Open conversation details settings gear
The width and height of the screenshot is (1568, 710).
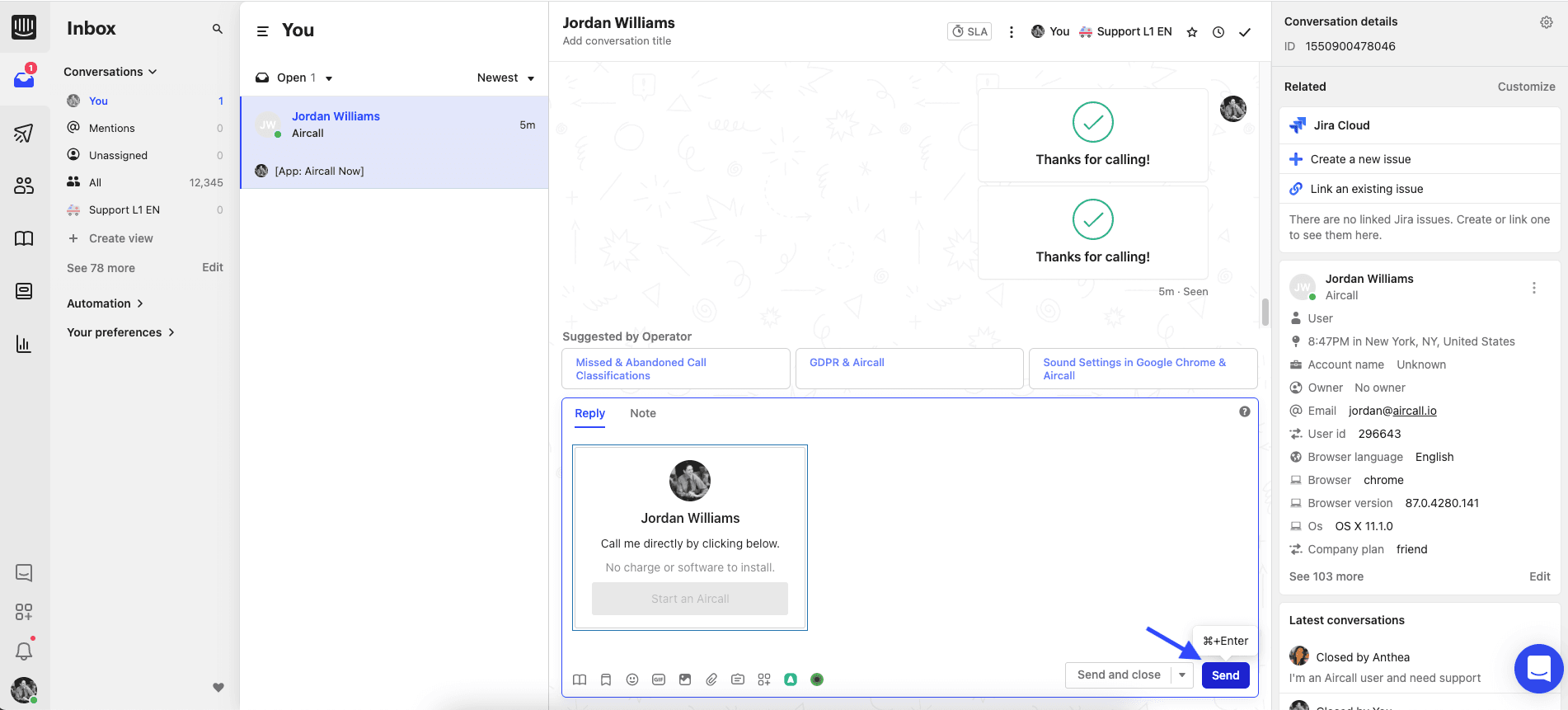pos(1547,22)
